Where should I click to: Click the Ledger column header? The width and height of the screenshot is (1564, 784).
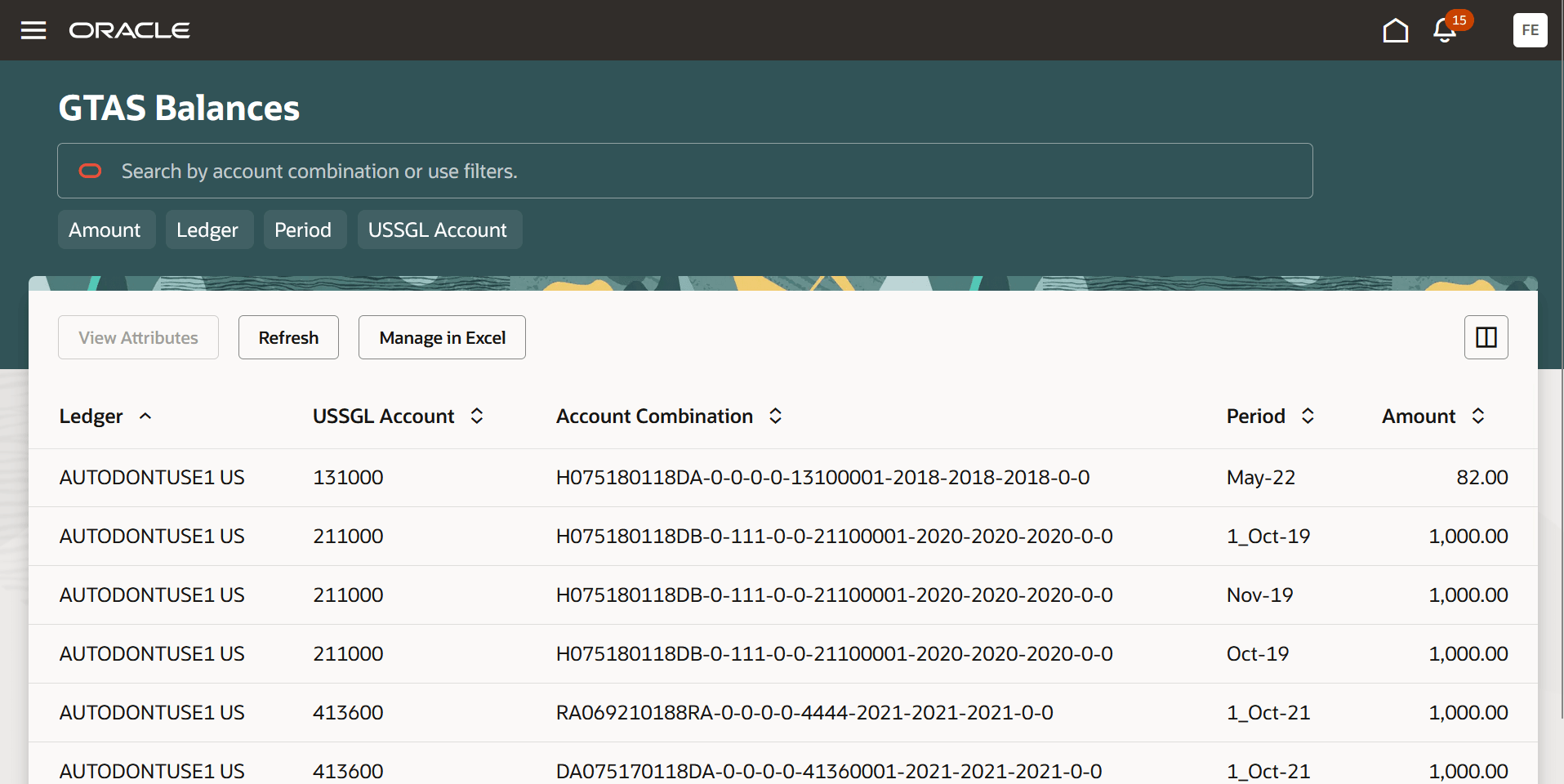[x=91, y=416]
